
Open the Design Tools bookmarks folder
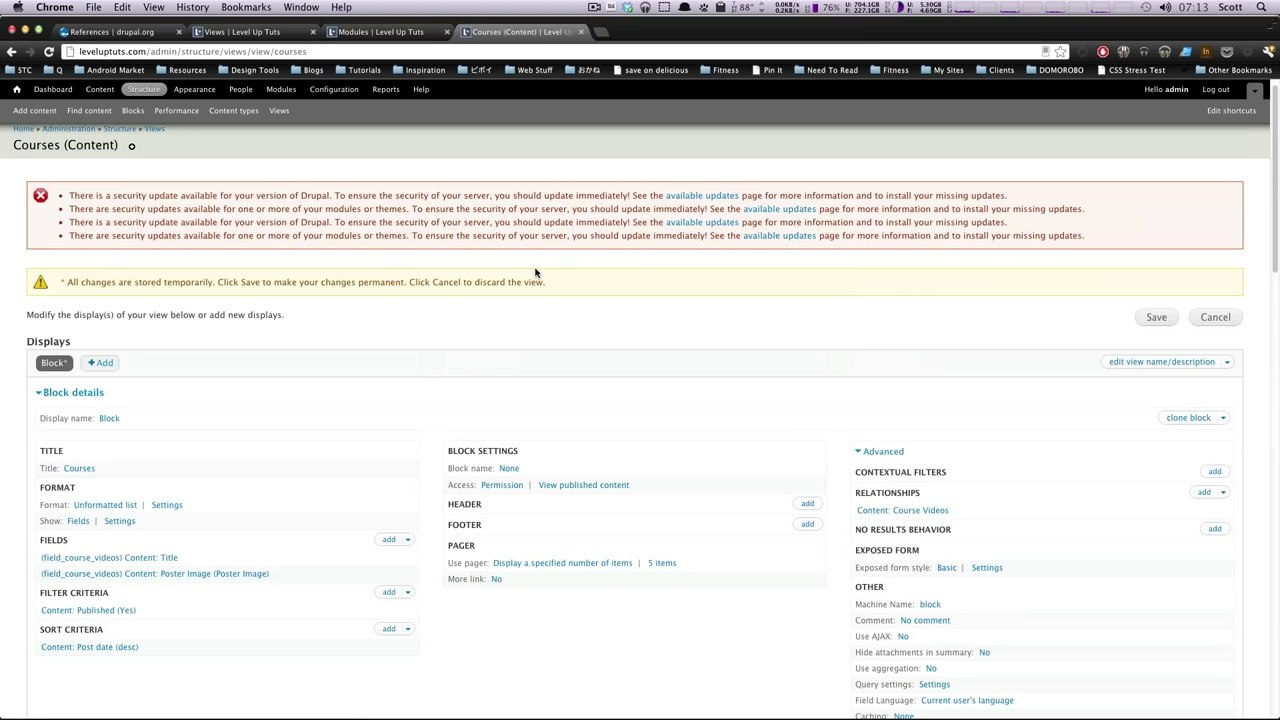(x=248, y=70)
